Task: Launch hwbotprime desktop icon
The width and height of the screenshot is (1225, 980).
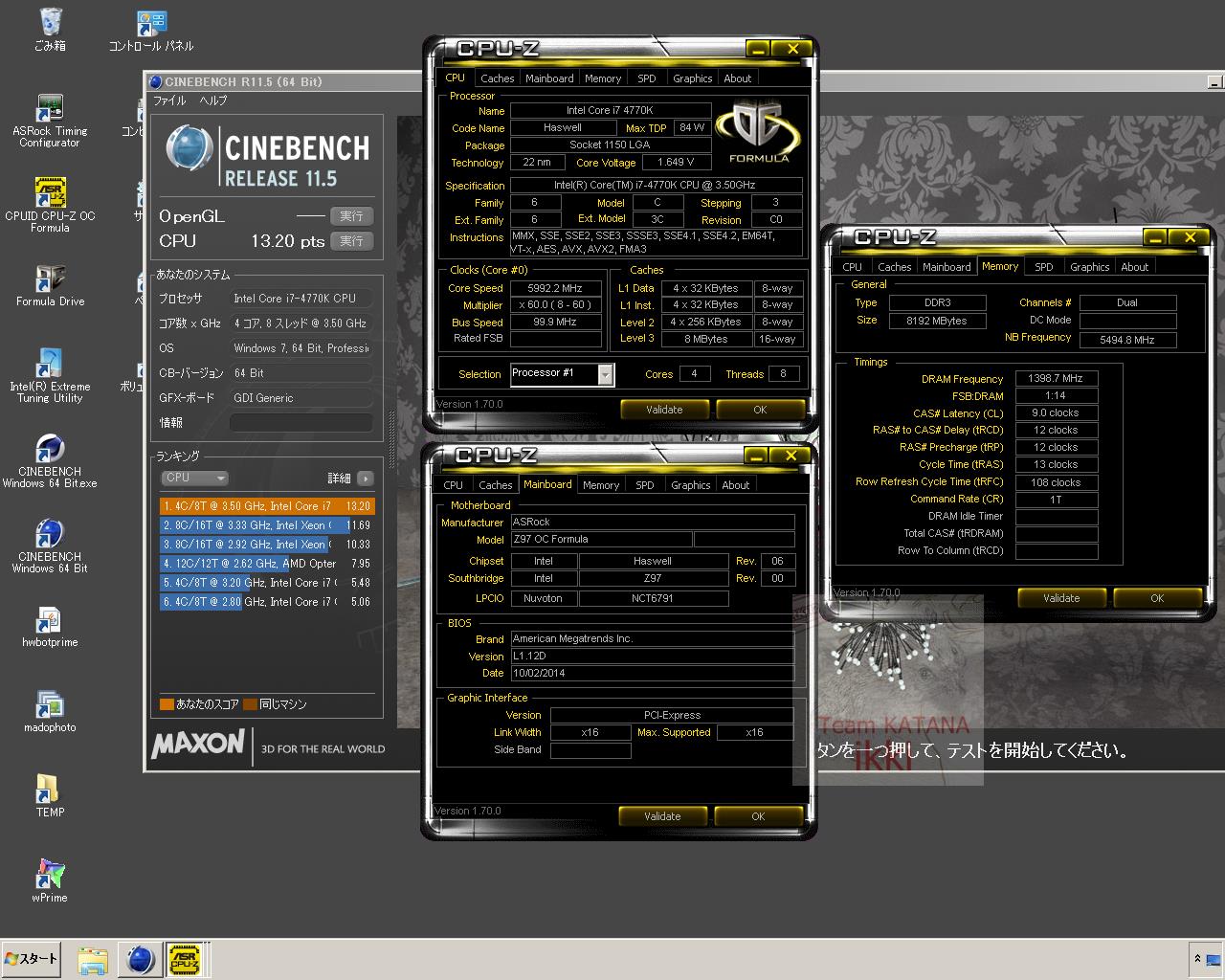Action: [x=50, y=625]
